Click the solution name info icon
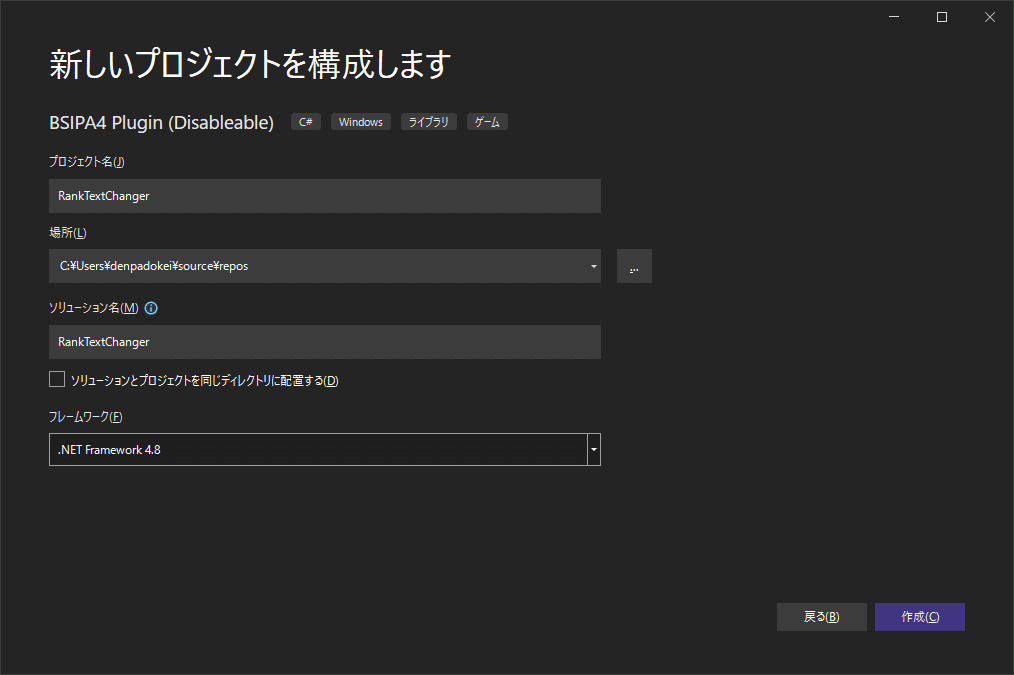The height and width of the screenshot is (675, 1014). tap(151, 308)
